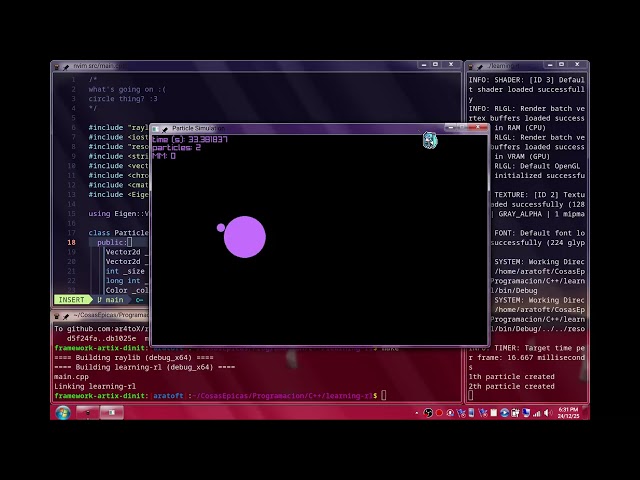Click "Linking learning-rl" in bottom terminal

(x=95, y=386)
